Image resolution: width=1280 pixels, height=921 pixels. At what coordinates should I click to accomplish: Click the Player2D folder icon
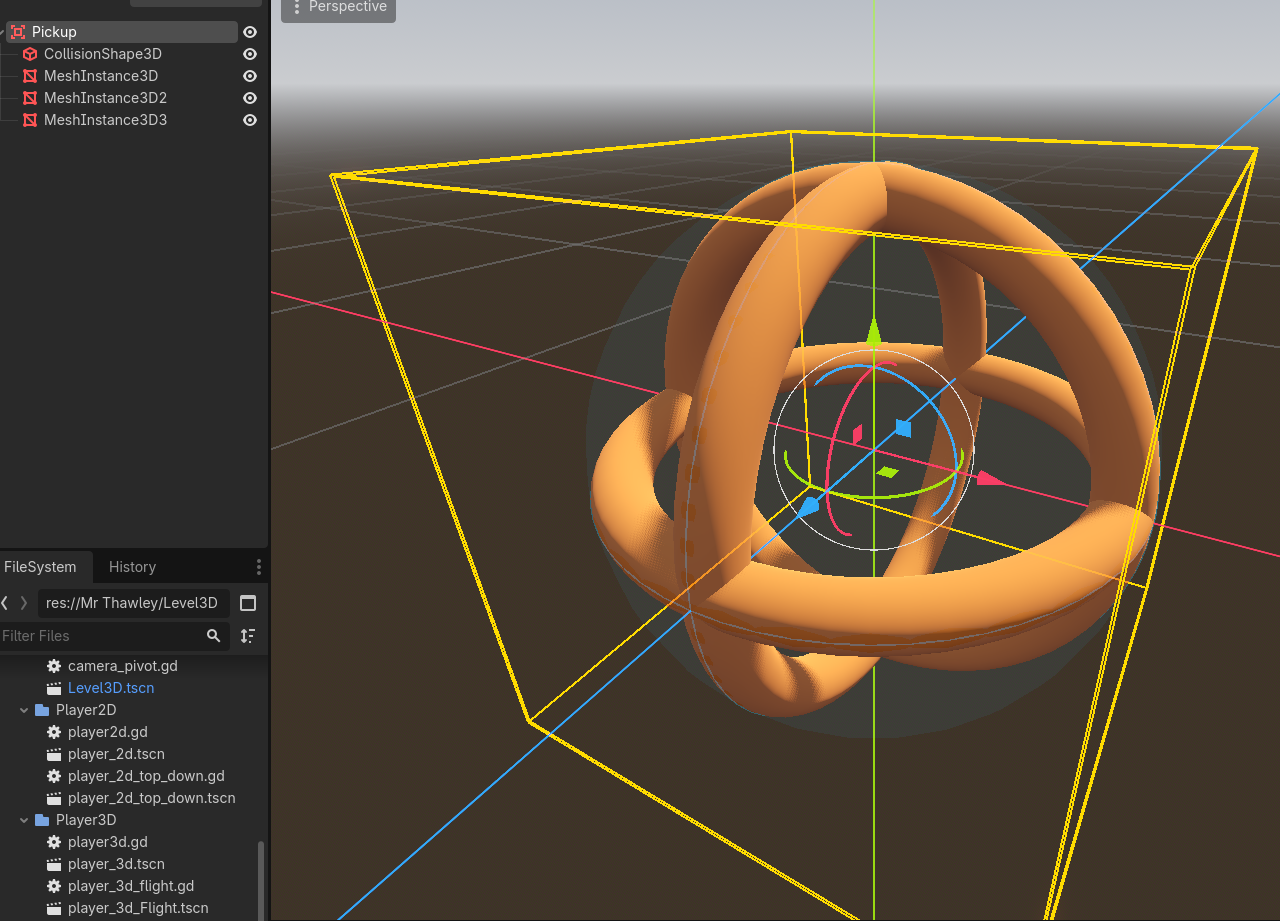pos(42,710)
